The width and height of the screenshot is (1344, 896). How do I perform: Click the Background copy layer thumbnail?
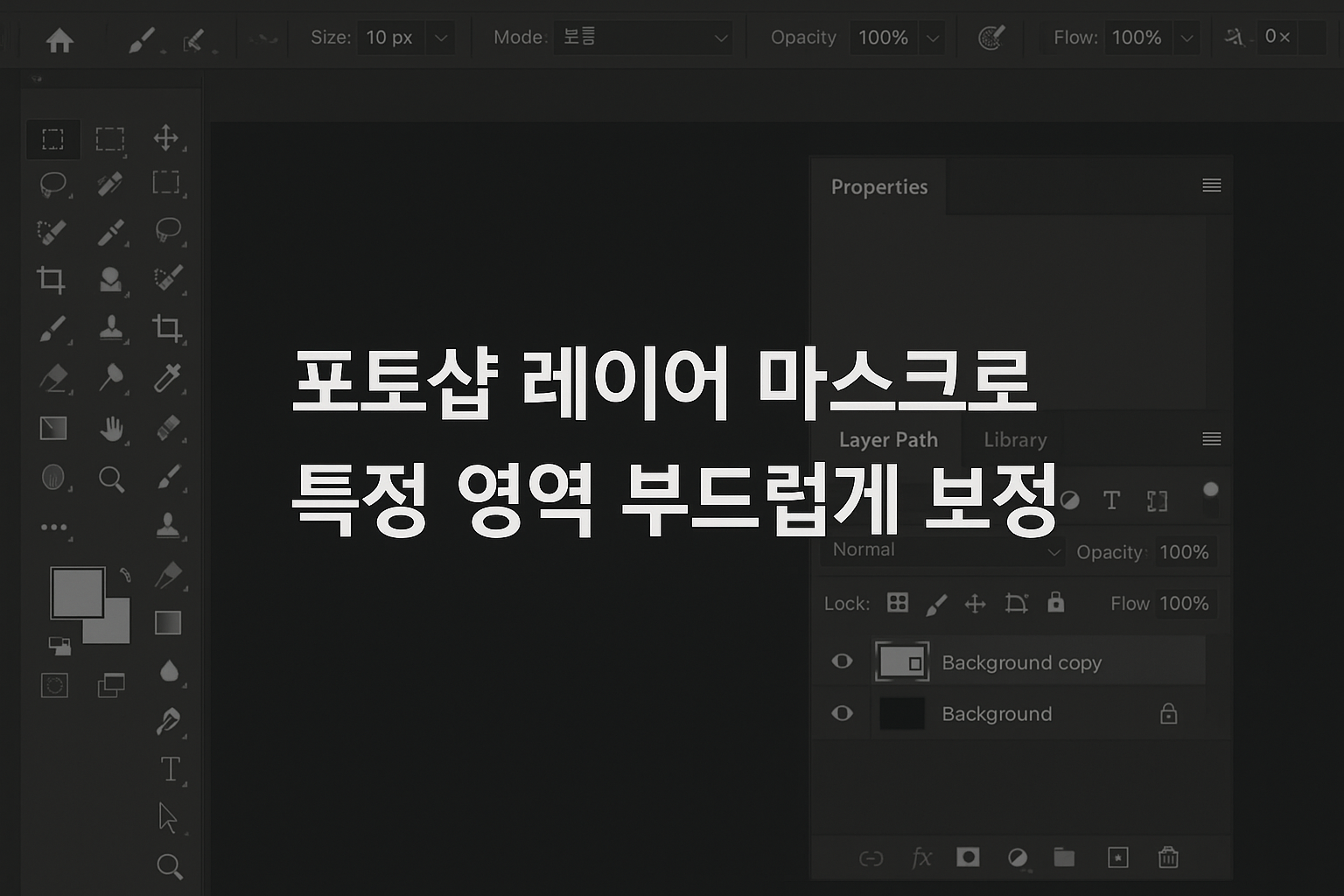click(x=902, y=661)
